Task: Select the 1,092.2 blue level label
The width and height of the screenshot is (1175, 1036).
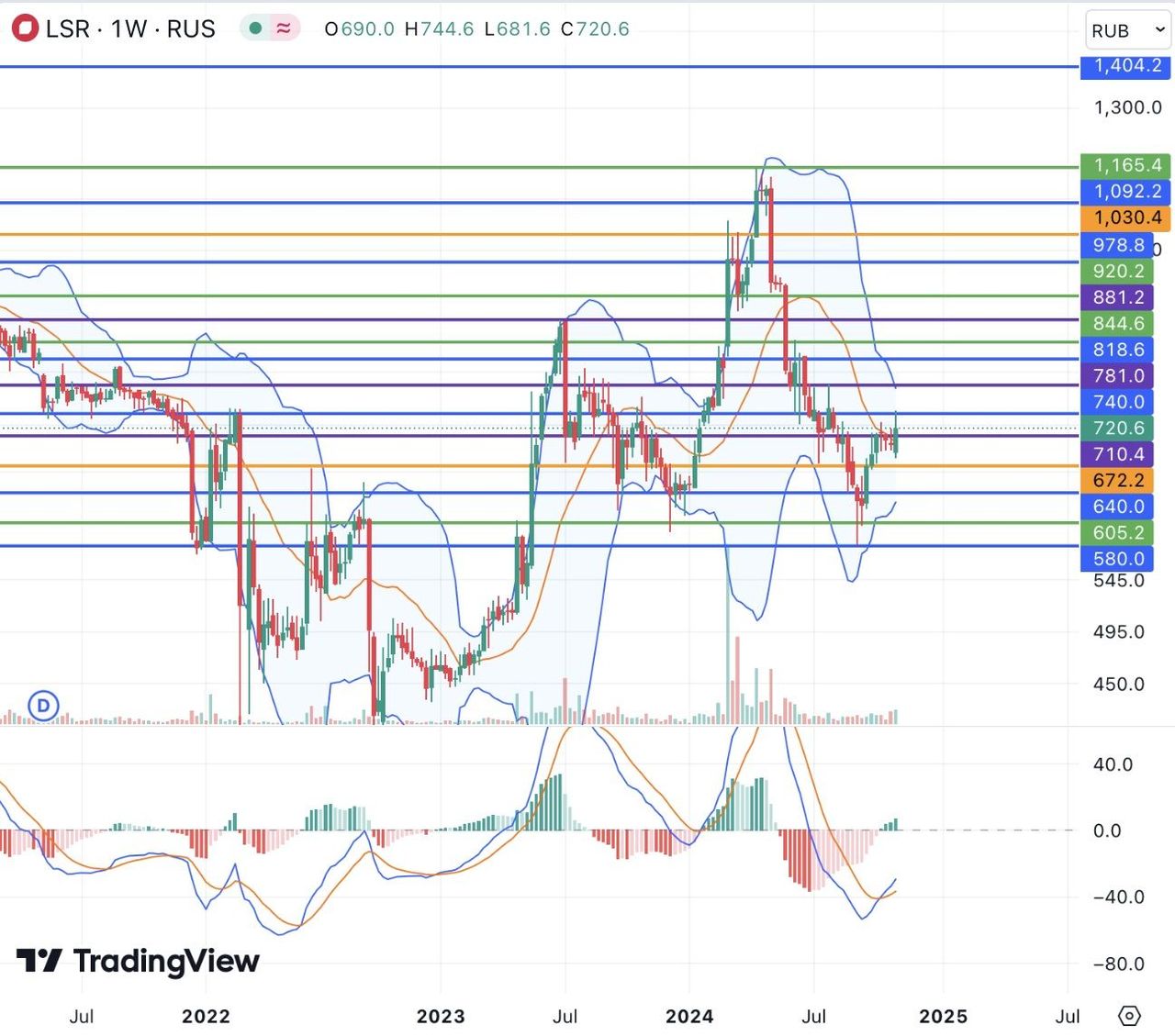Action: pyautogui.click(x=1125, y=191)
